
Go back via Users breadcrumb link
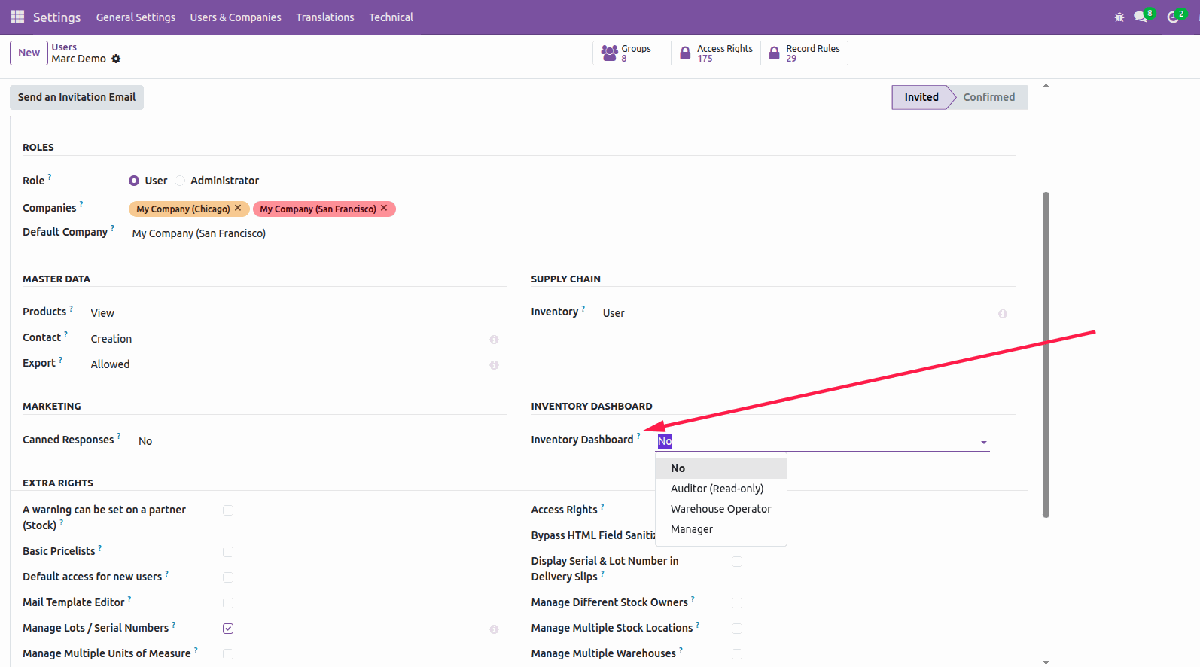(64, 47)
